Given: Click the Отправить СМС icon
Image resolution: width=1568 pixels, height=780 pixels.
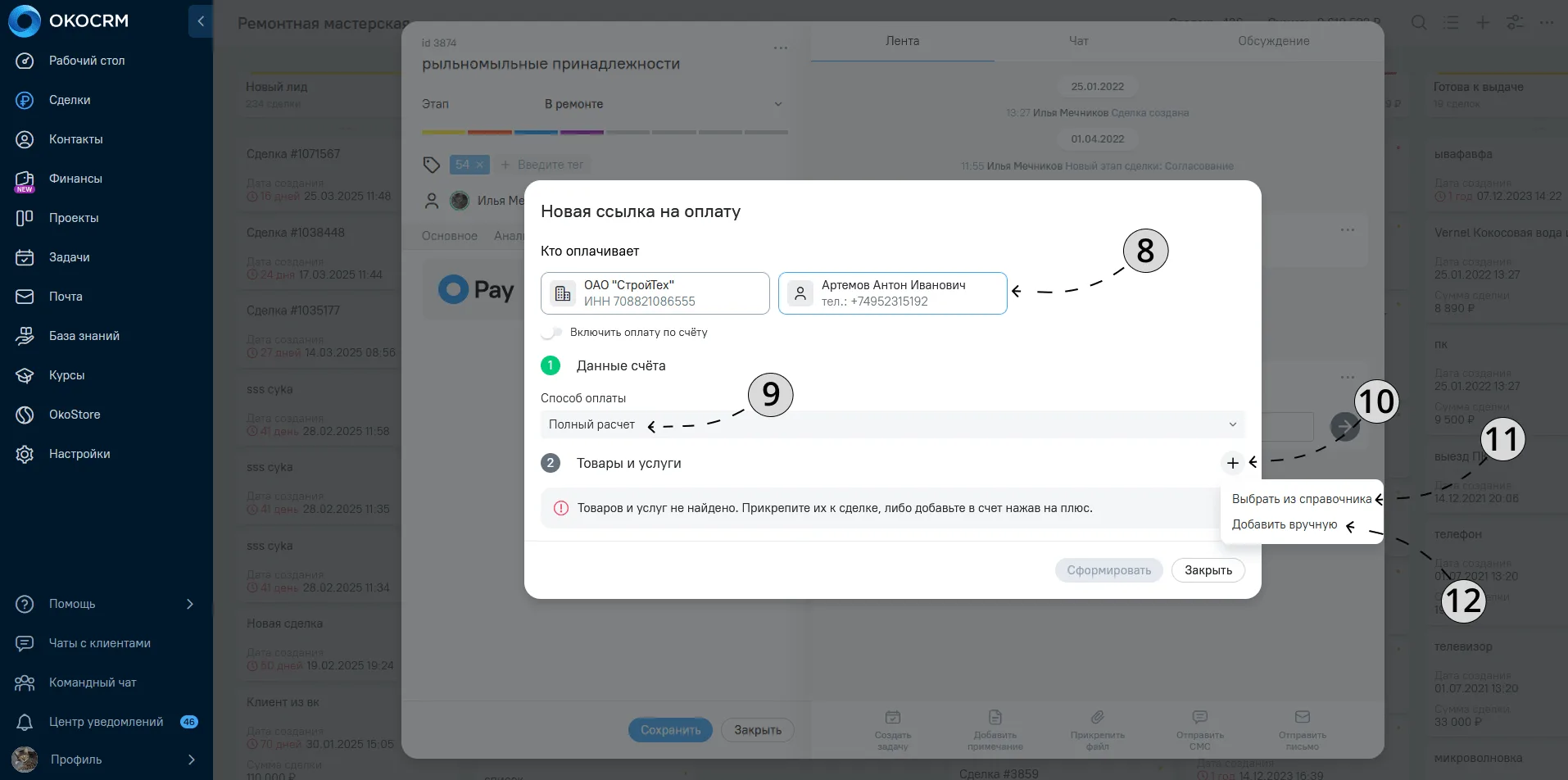Looking at the screenshot, I should click(x=1200, y=718).
